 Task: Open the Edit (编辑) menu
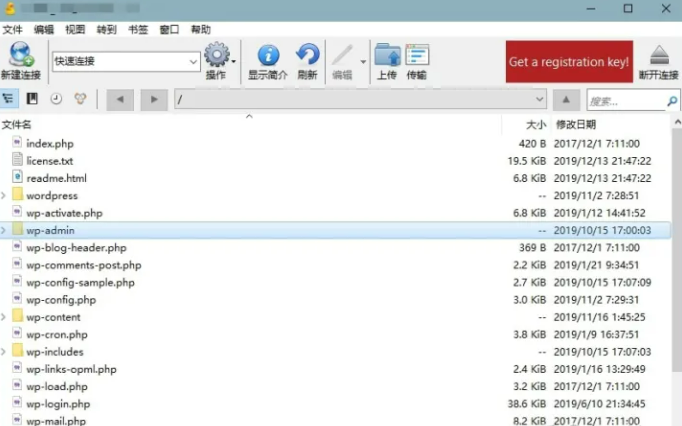point(44,30)
